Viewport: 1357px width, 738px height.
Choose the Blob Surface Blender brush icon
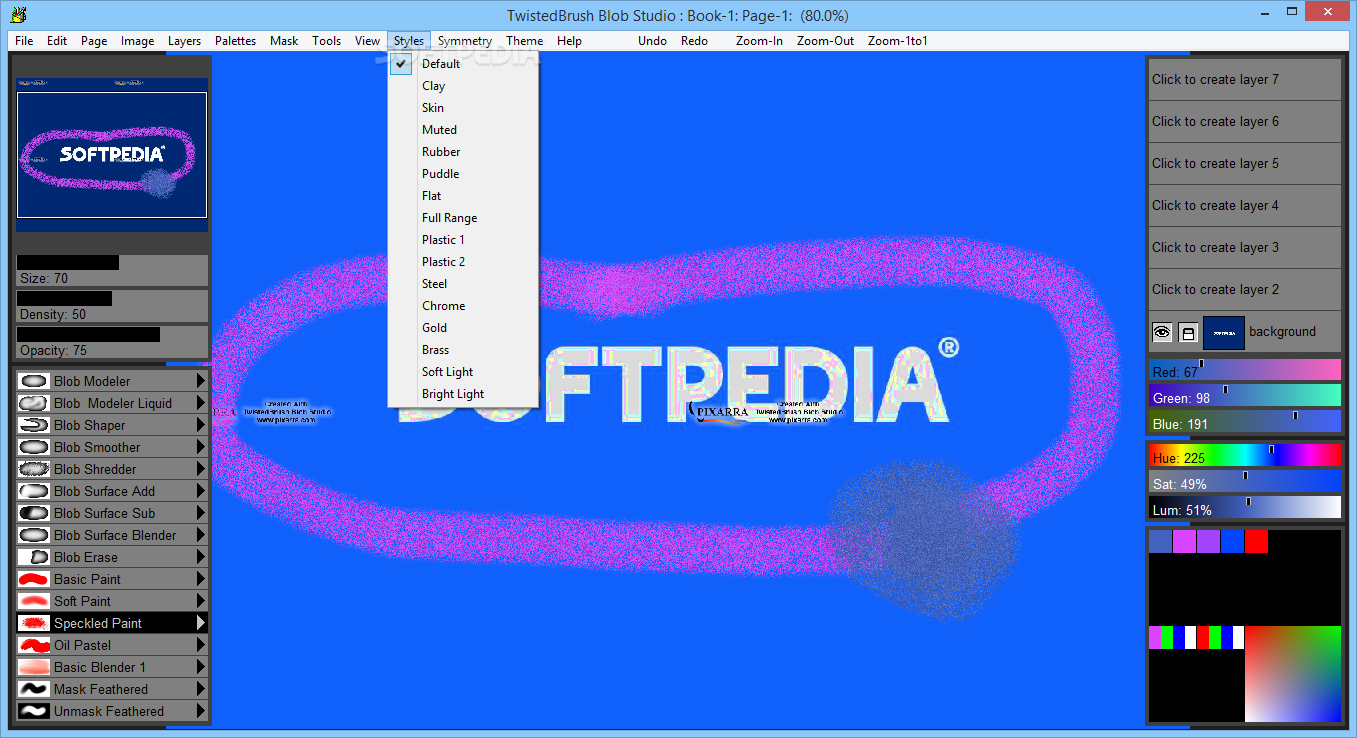pos(34,535)
